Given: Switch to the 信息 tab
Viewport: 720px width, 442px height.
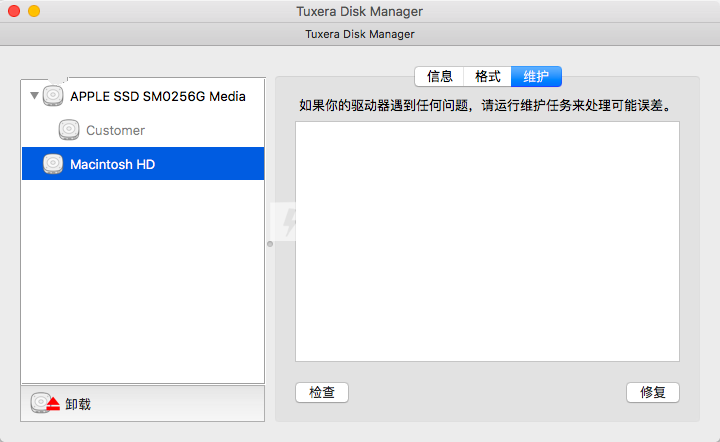Looking at the screenshot, I should point(439,76).
